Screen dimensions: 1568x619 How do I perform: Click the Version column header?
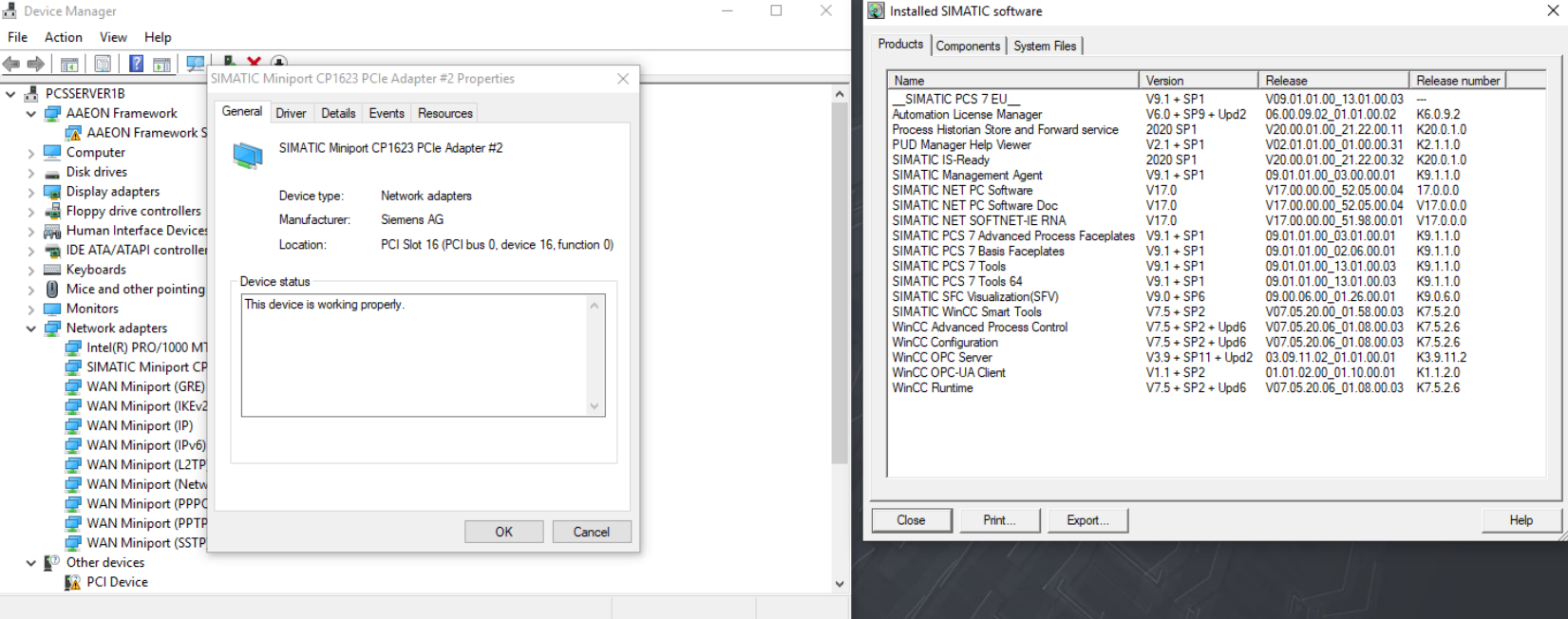click(1199, 81)
